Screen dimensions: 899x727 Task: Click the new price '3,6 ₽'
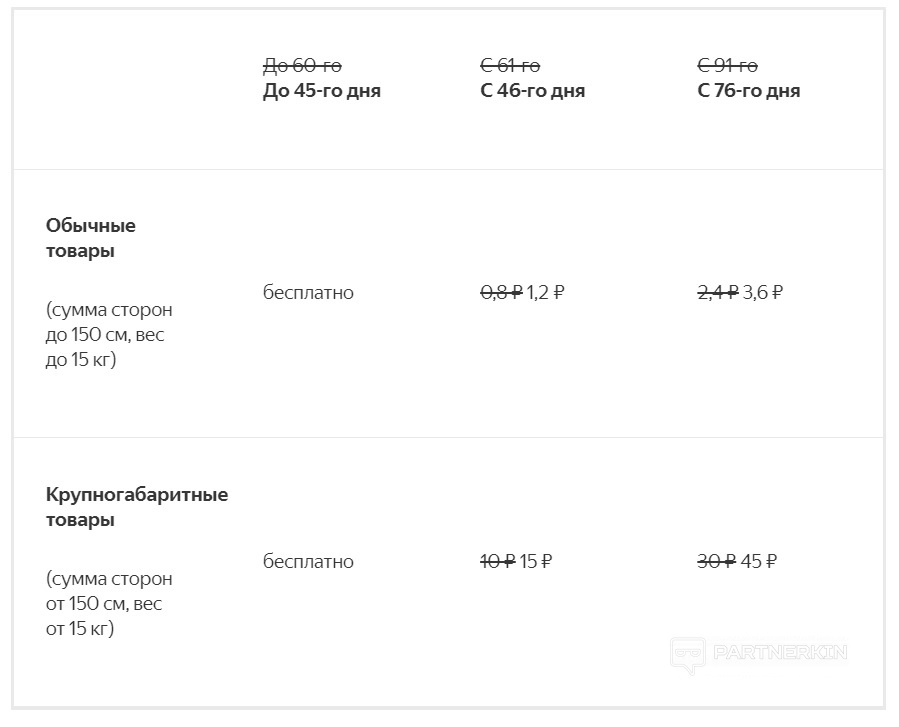pos(763,293)
